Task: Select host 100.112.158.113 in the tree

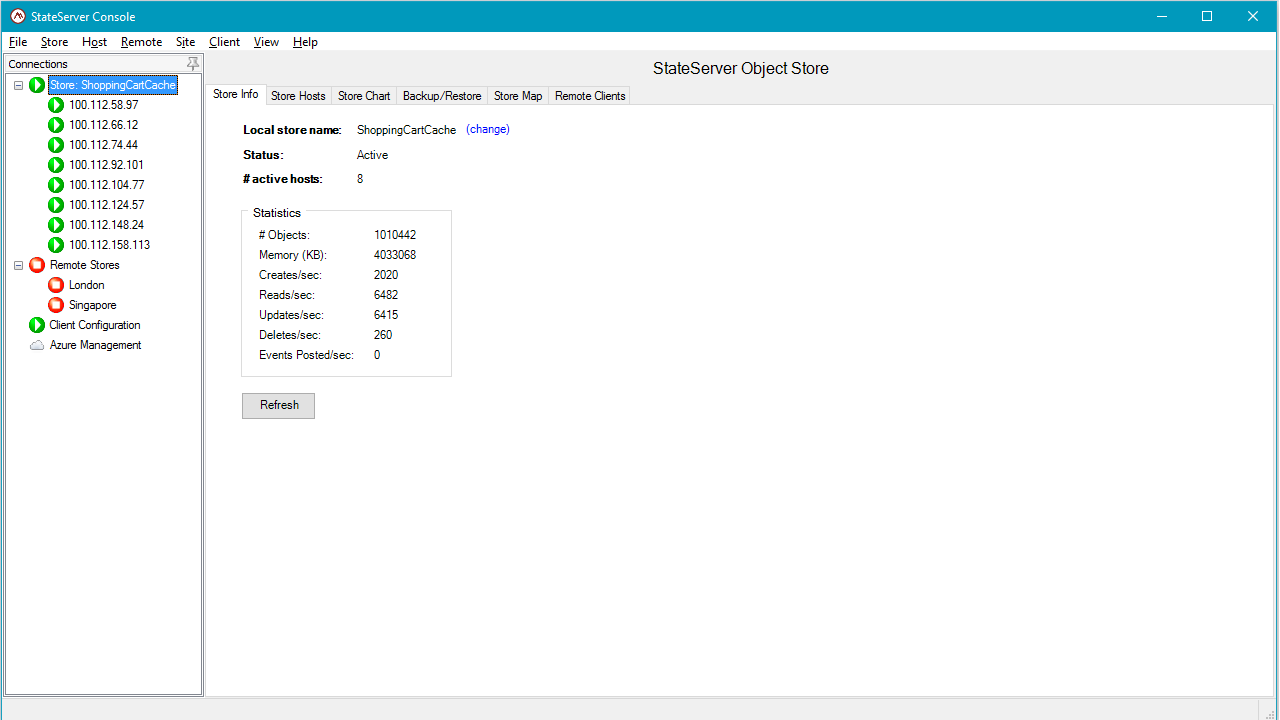Action: (x=110, y=245)
